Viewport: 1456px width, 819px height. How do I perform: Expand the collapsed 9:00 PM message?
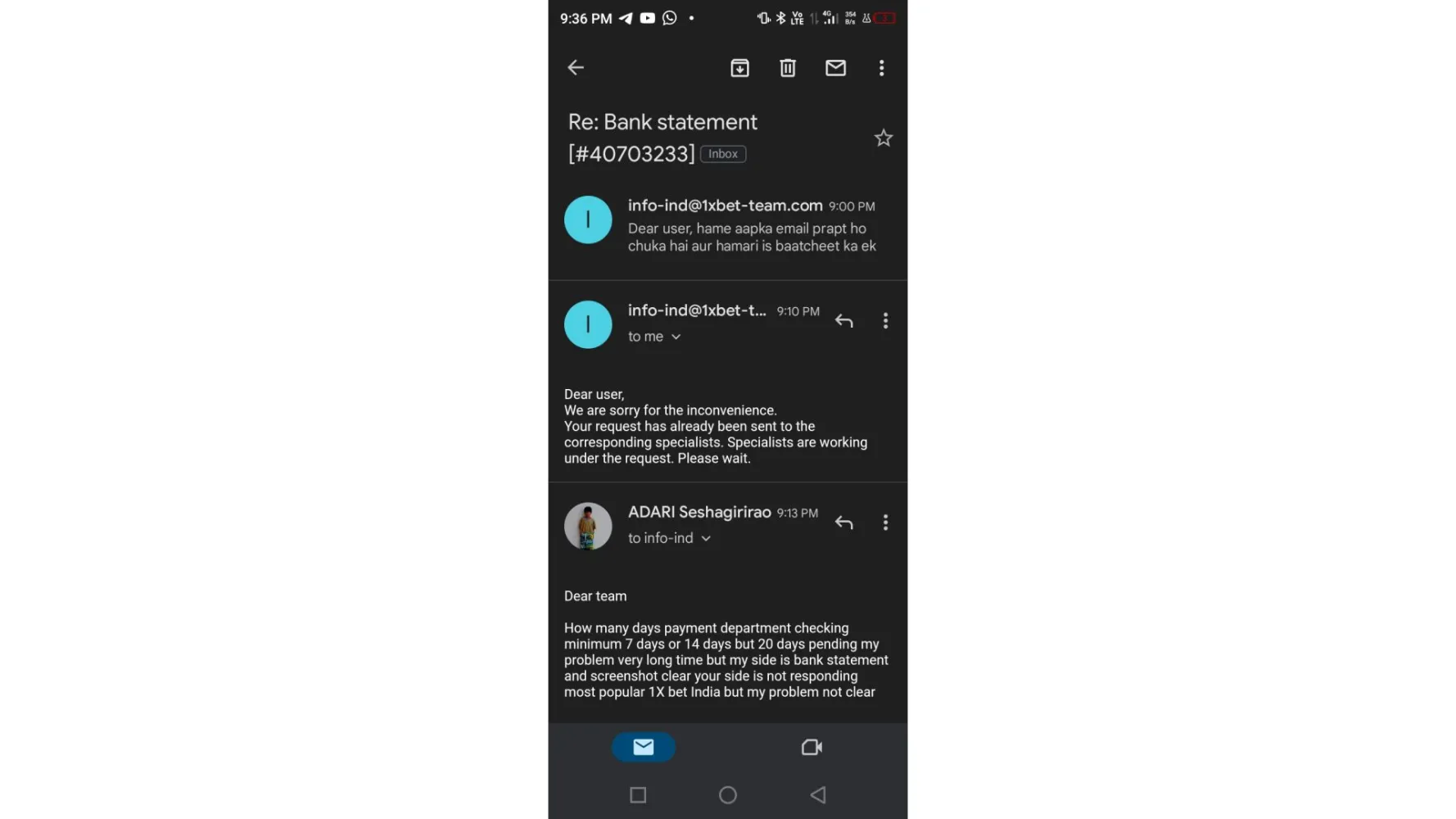728,224
